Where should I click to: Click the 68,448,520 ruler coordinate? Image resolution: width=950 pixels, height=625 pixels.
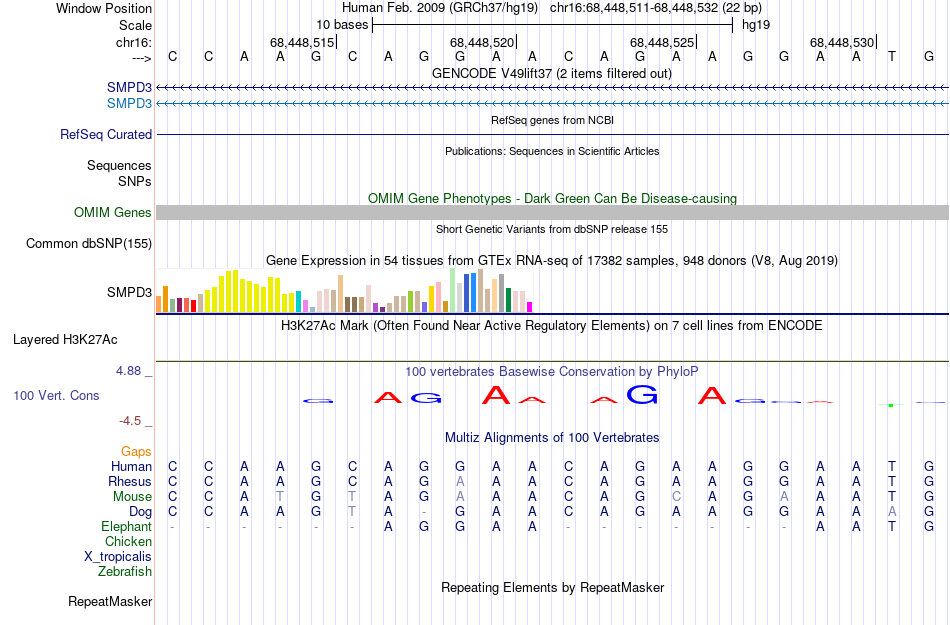(x=482, y=42)
